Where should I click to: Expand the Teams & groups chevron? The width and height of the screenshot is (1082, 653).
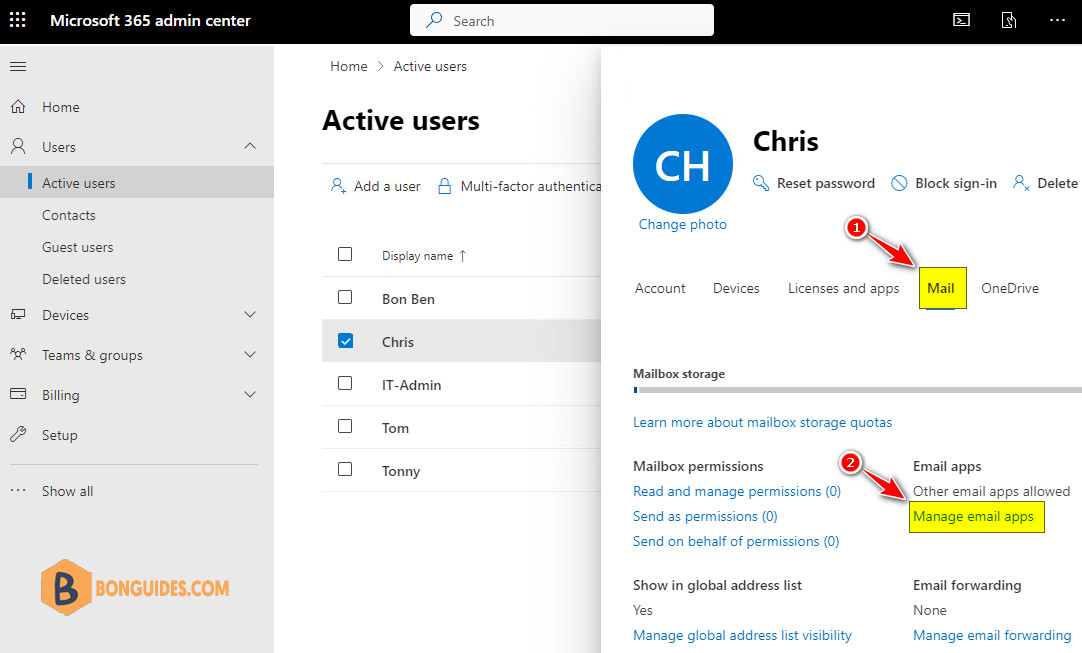(x=250, y=355)
